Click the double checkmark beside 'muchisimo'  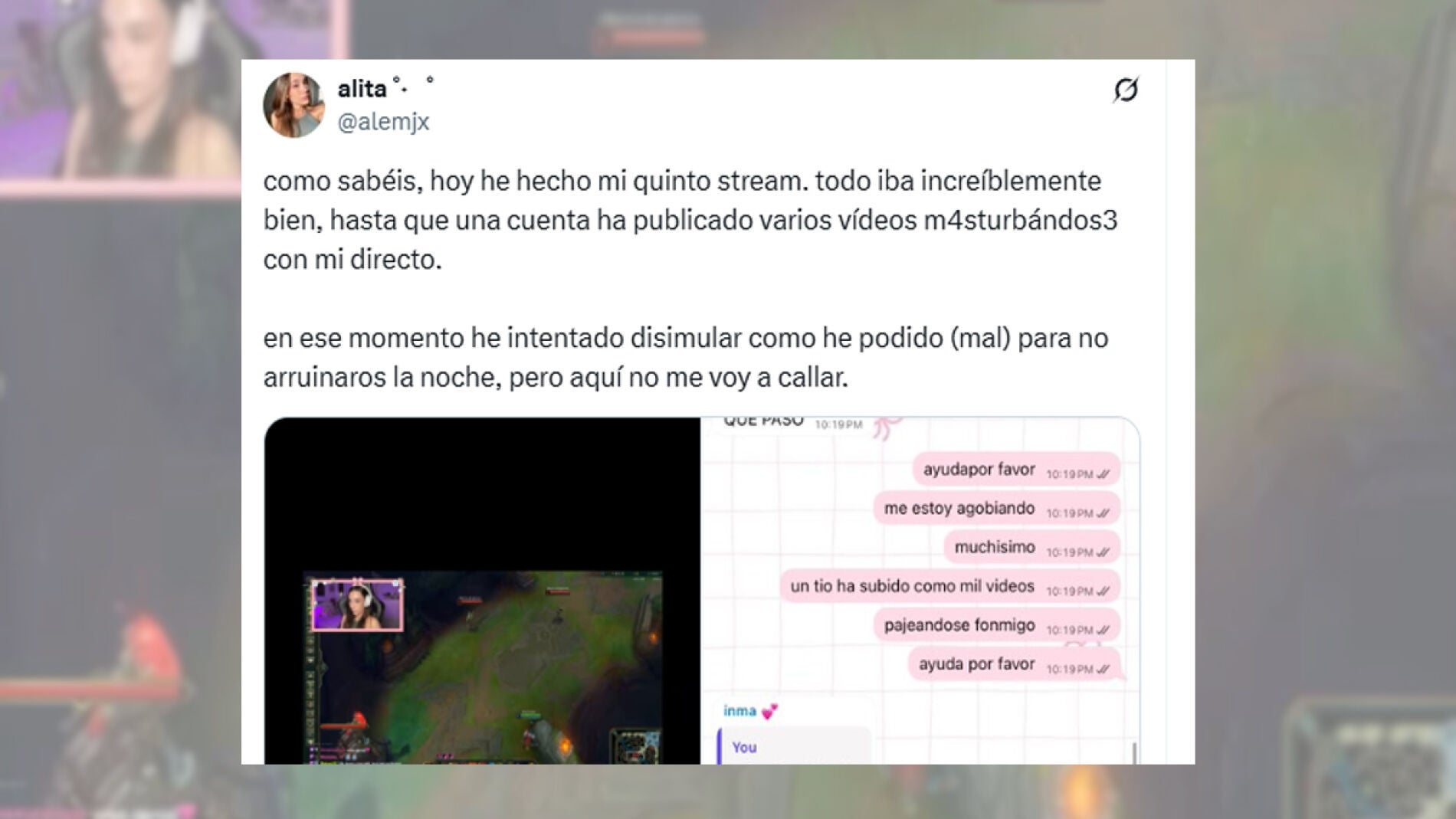(x=1103, y=552)
